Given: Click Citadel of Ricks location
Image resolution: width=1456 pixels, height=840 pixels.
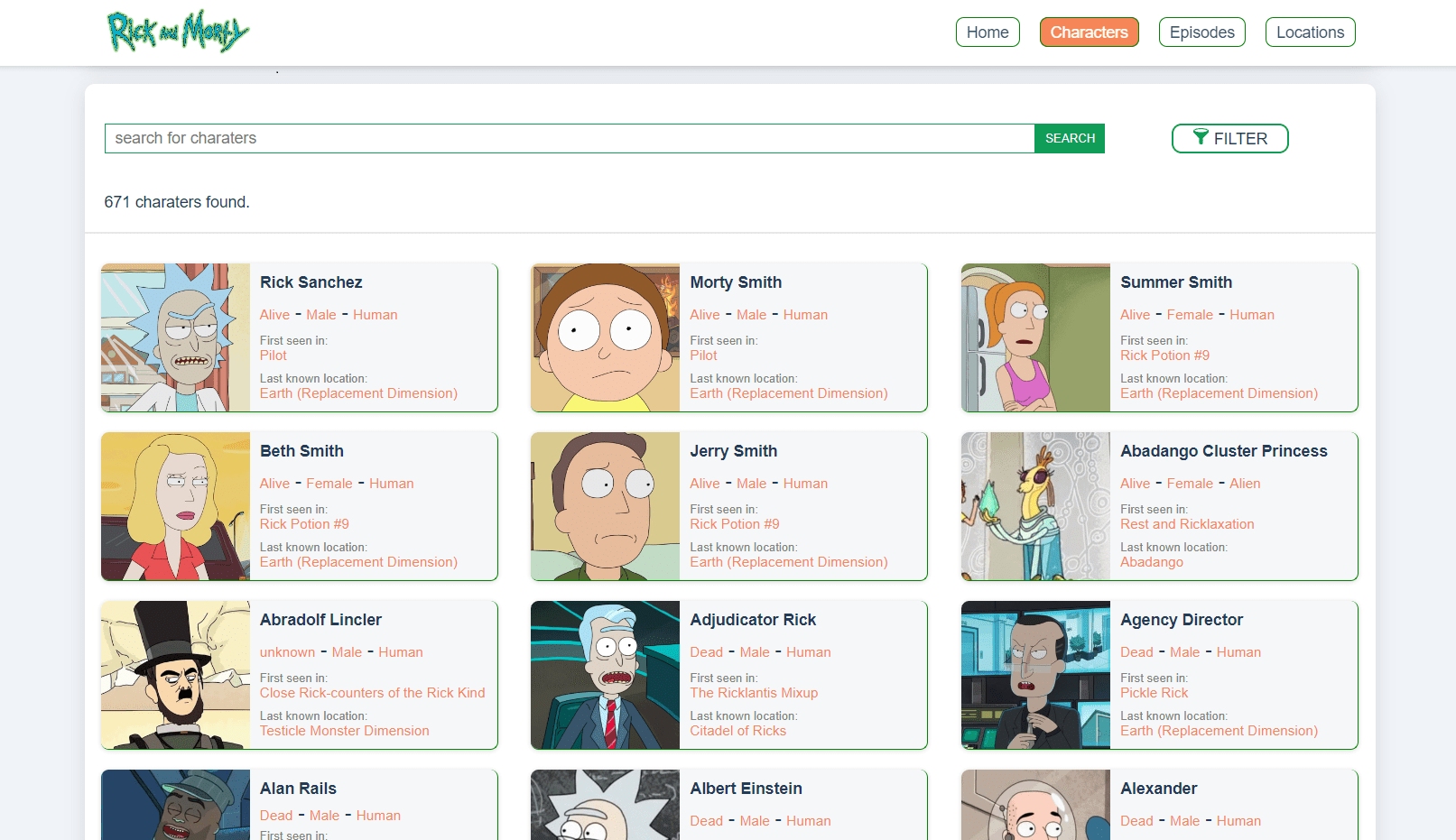Looking at the screenshot, I should 737,731.
